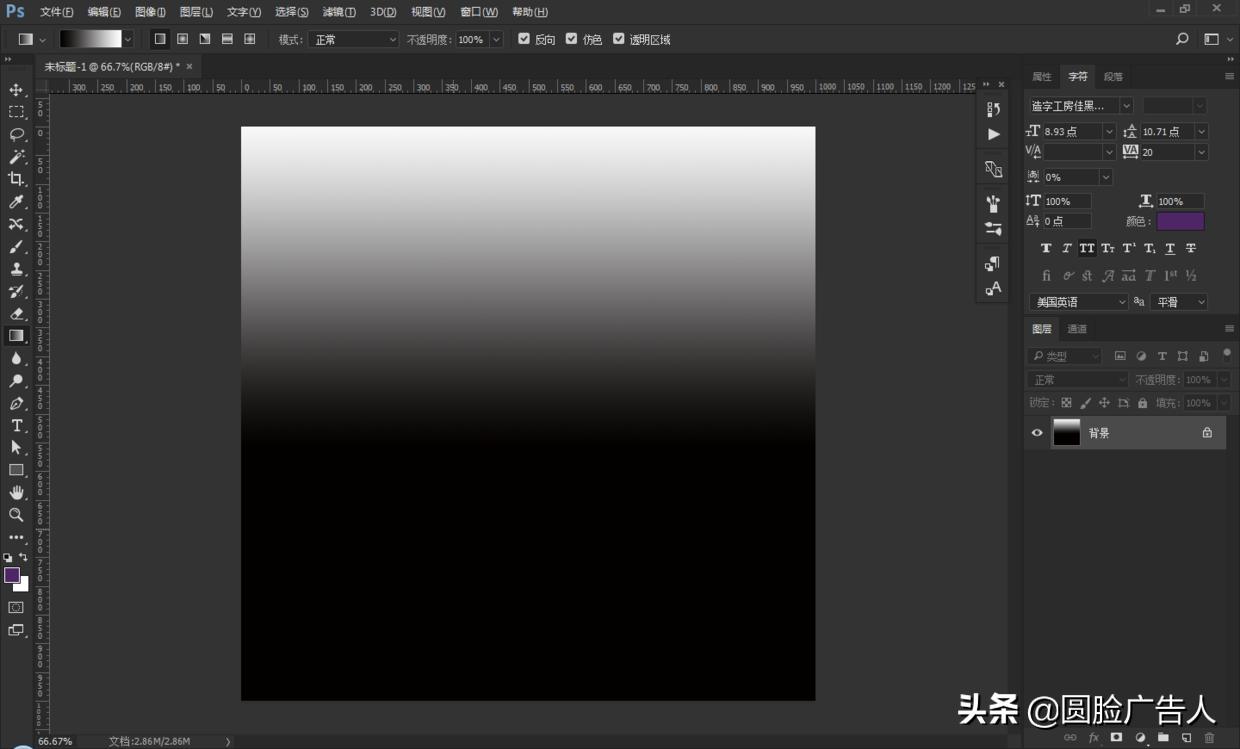Disable the 透明区域 transparency checkbox
Image resolution: width=1240 pixels, height=749 pixels.
coord(618,39)
